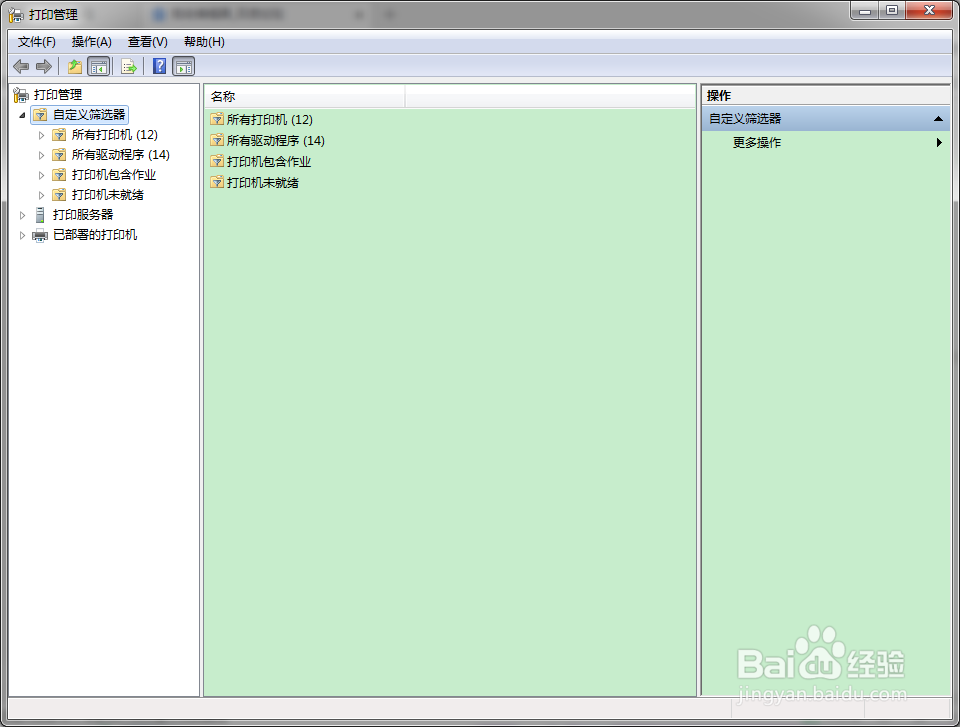Click the icon of 所有驱动程序 (14) in center list
The height and width of the screenshot is (727, 960).
tap(217, 140)
